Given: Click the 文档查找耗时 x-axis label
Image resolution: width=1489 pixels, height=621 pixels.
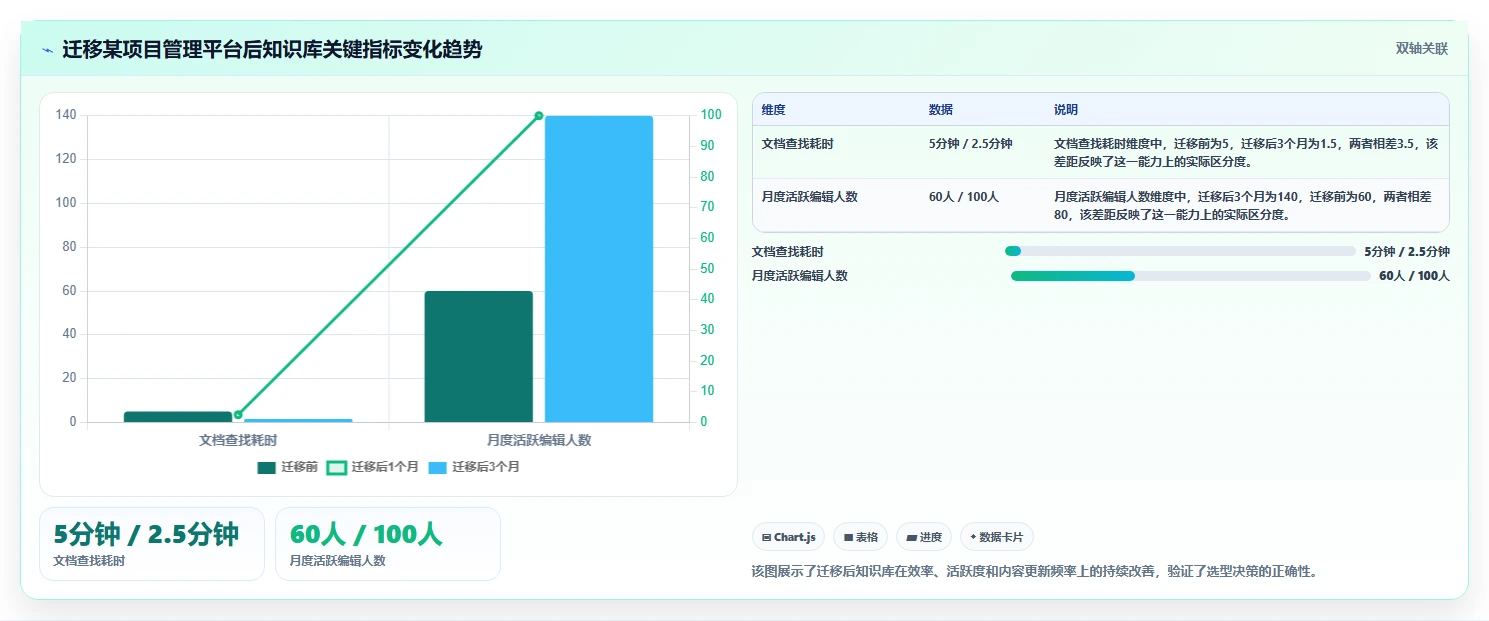Looking at the screenshot, I should (x=238, y=440).
